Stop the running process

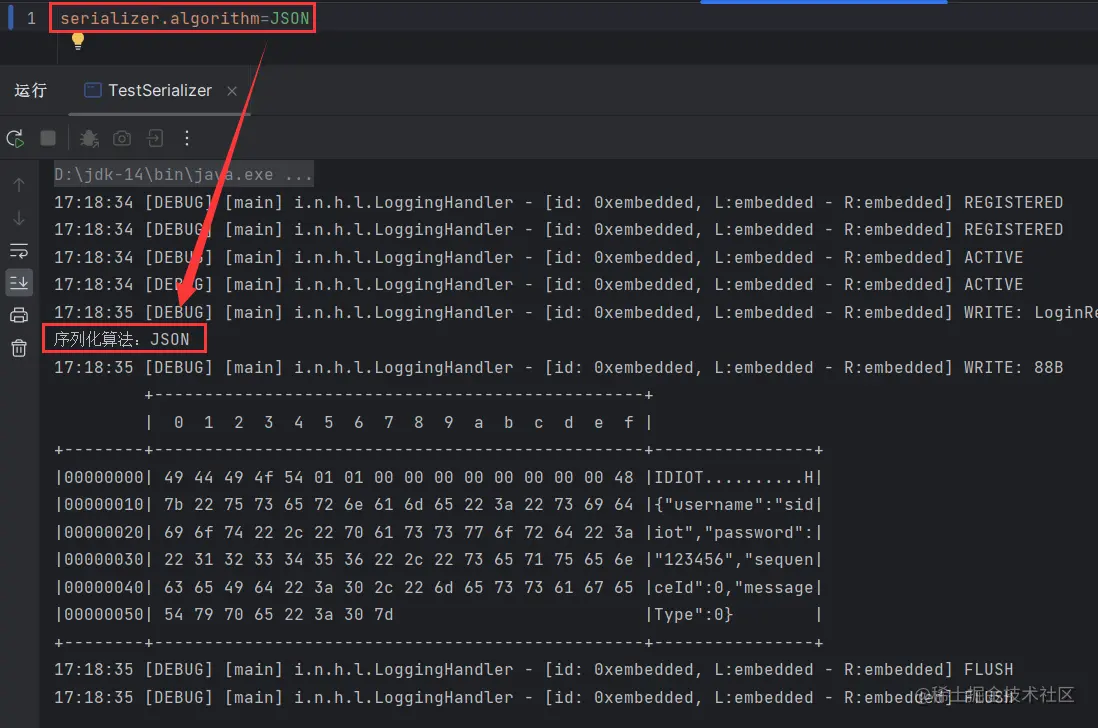click(x=48, y=138)
